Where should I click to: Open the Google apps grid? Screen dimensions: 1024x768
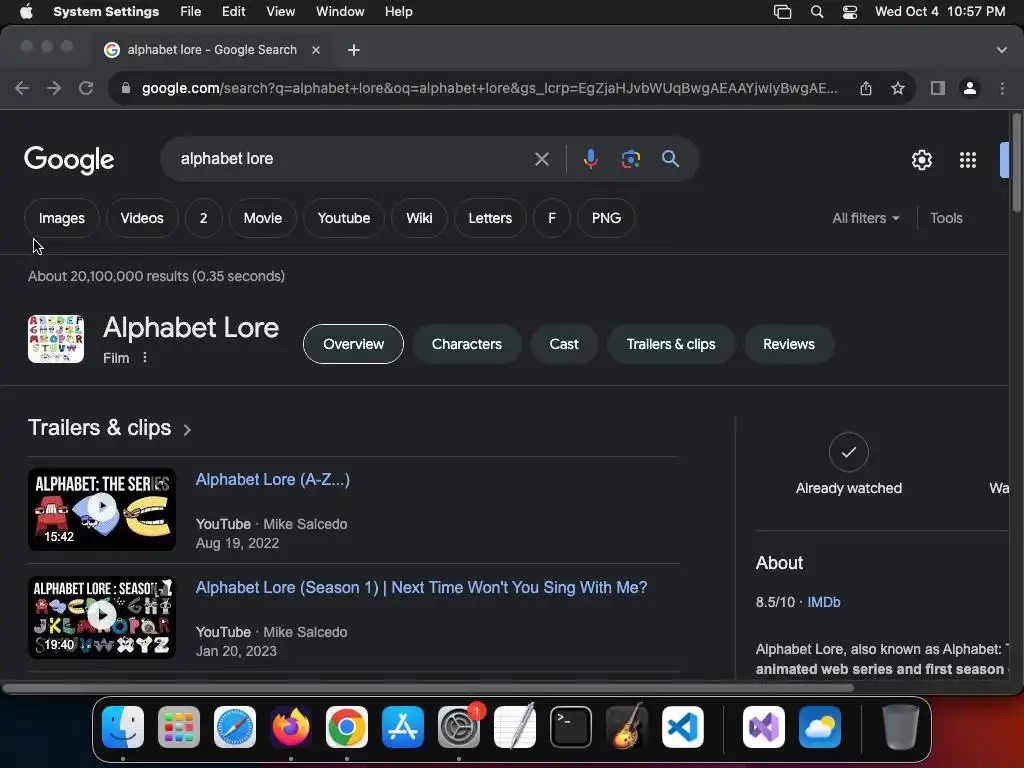coord(968,160)
